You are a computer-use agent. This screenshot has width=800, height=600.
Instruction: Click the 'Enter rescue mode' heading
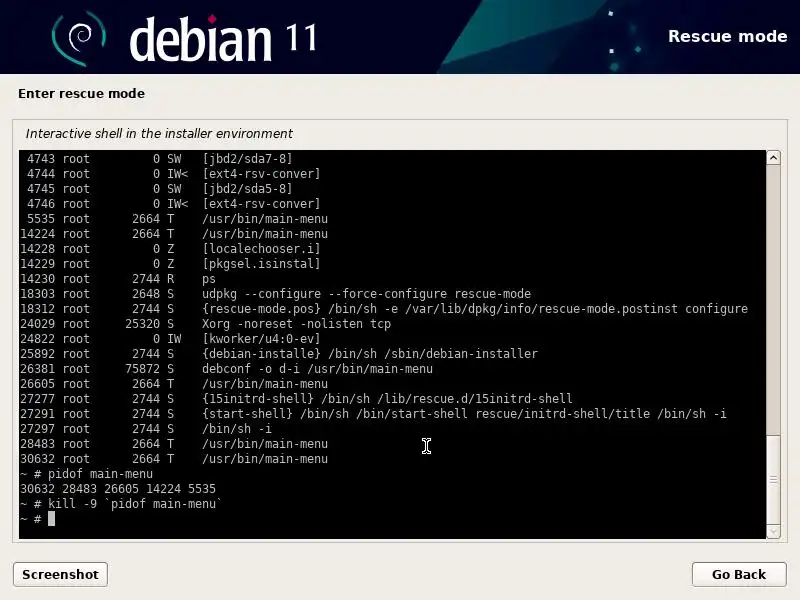[81, 93]
